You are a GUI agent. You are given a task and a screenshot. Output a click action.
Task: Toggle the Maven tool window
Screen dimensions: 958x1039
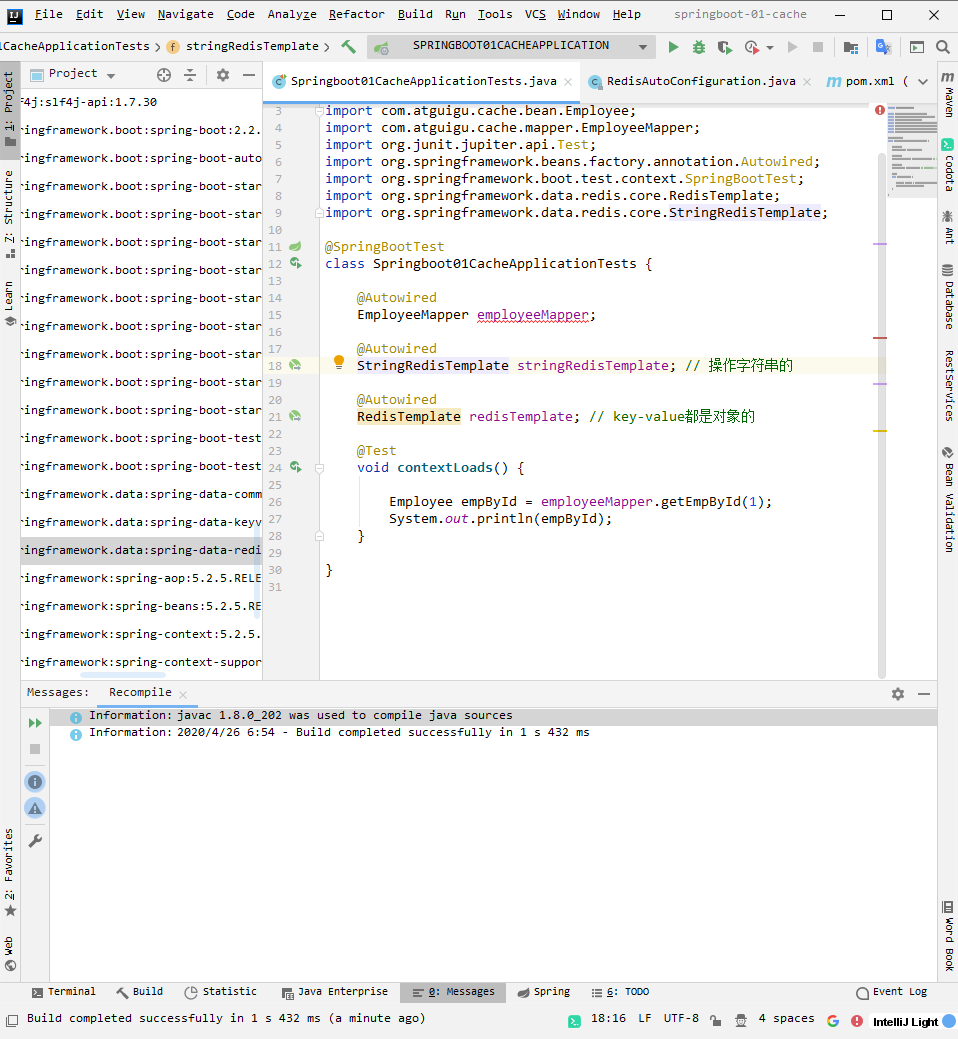coord(948,94)
